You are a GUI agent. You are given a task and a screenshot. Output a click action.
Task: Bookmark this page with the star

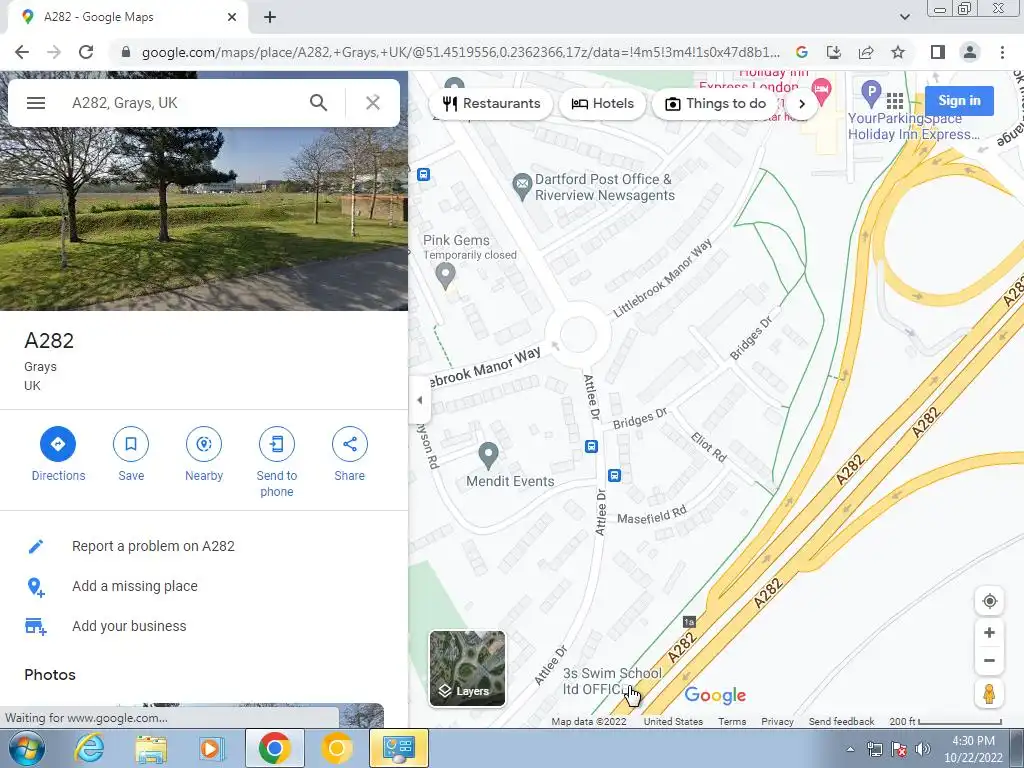click(x=898, y=52)
